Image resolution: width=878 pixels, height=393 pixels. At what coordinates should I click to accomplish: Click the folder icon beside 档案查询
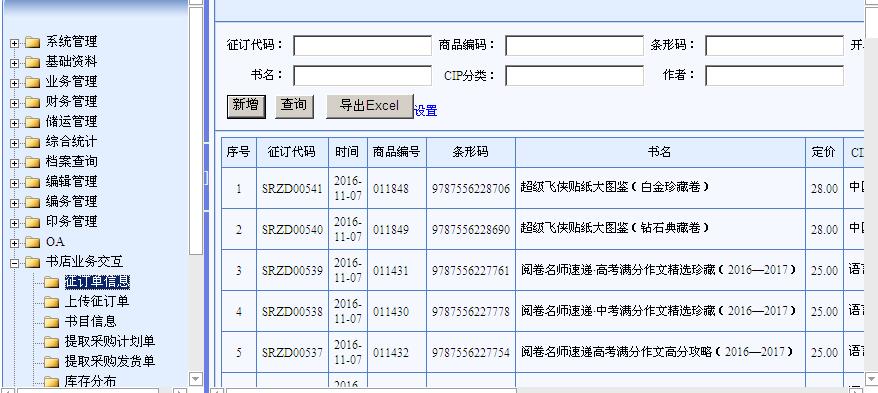[x=32, y=163]
